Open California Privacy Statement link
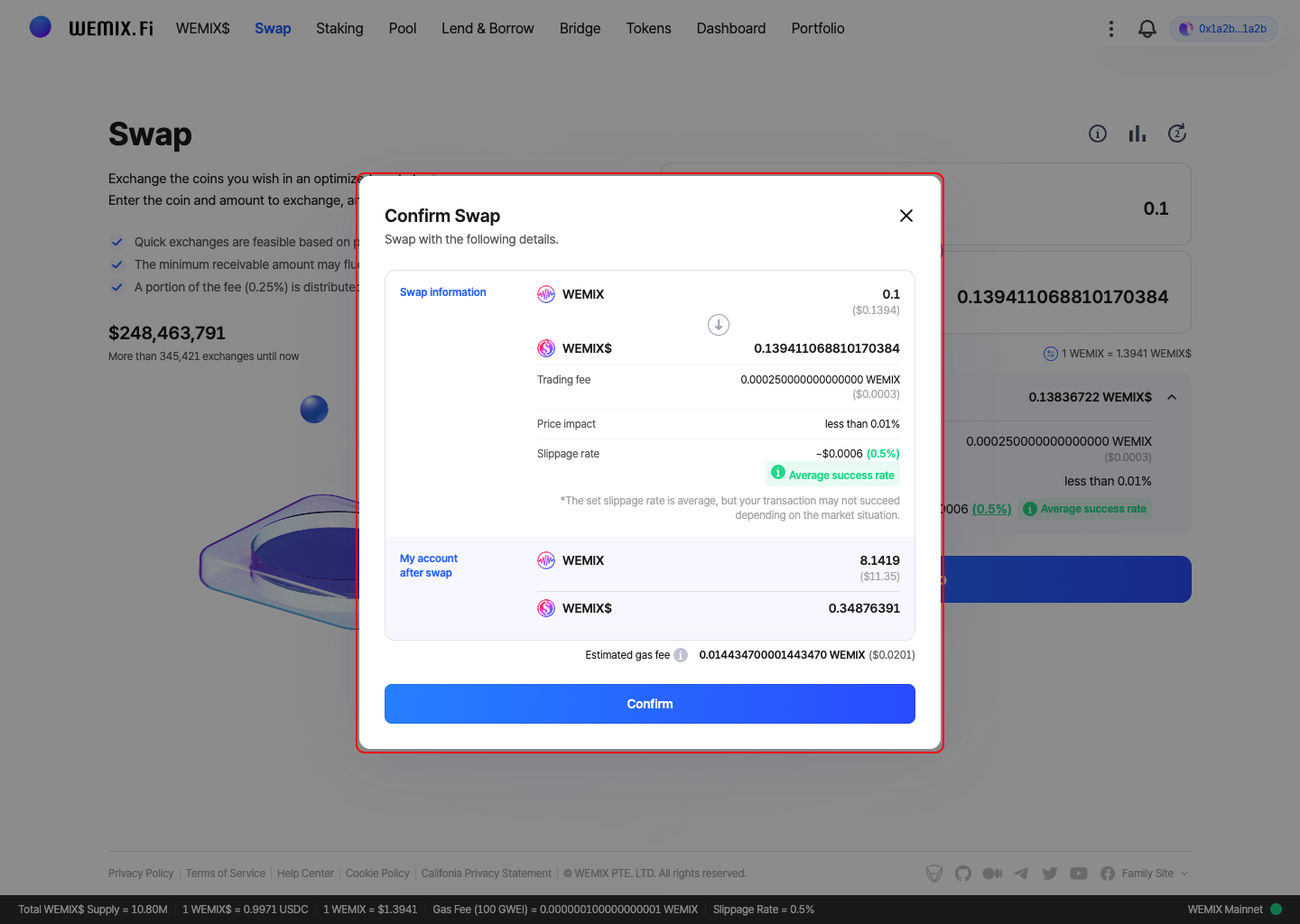 pyautogui.click(x=487, y=873)
